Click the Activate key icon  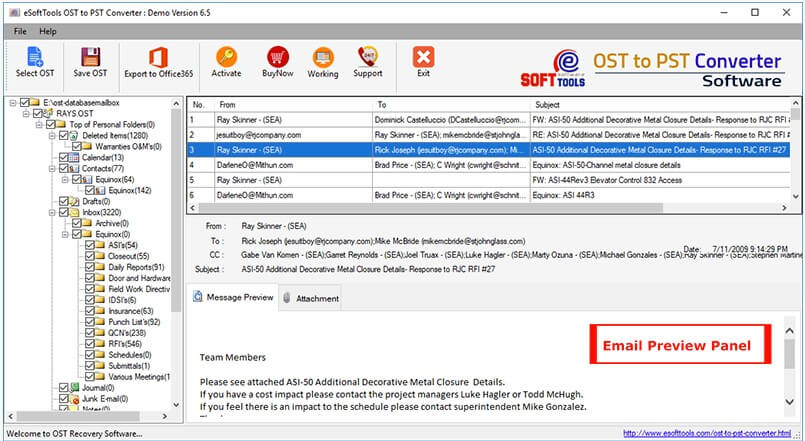(x=226, y=56)
